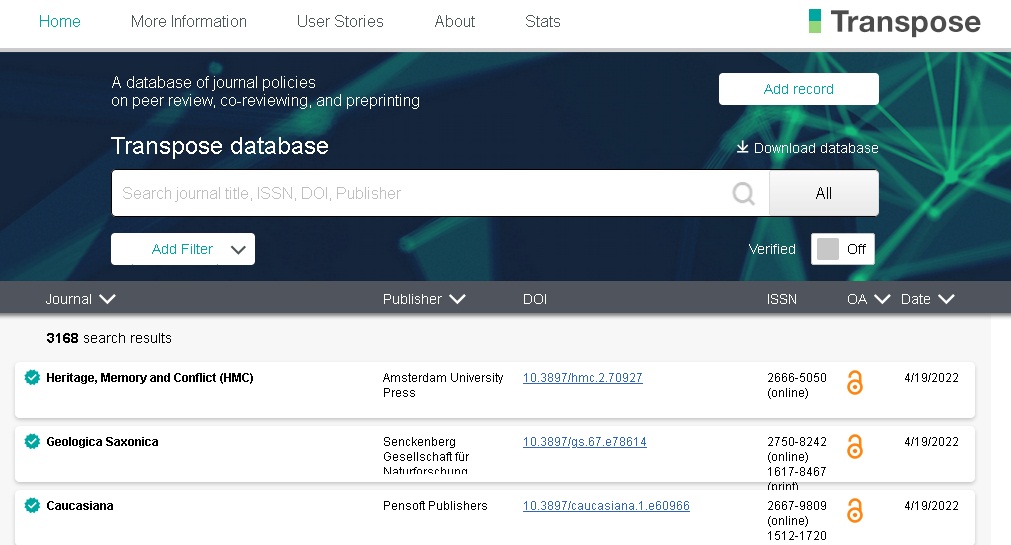The width and height of the screenshot is (1011, 545).
Task: Click date 4/19/2022 in Heritage row
Action: pyautogui.click(x=931, y=377)
